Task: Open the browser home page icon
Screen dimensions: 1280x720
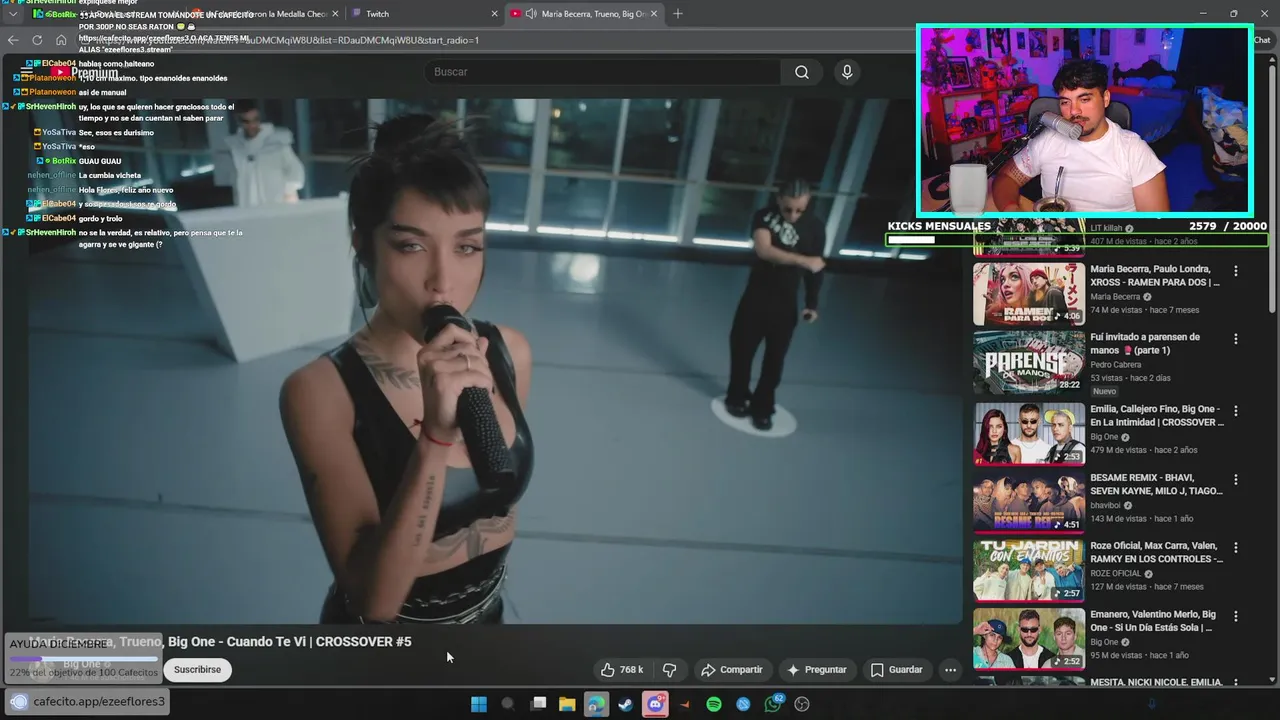Action: click(x=61, y=40)
